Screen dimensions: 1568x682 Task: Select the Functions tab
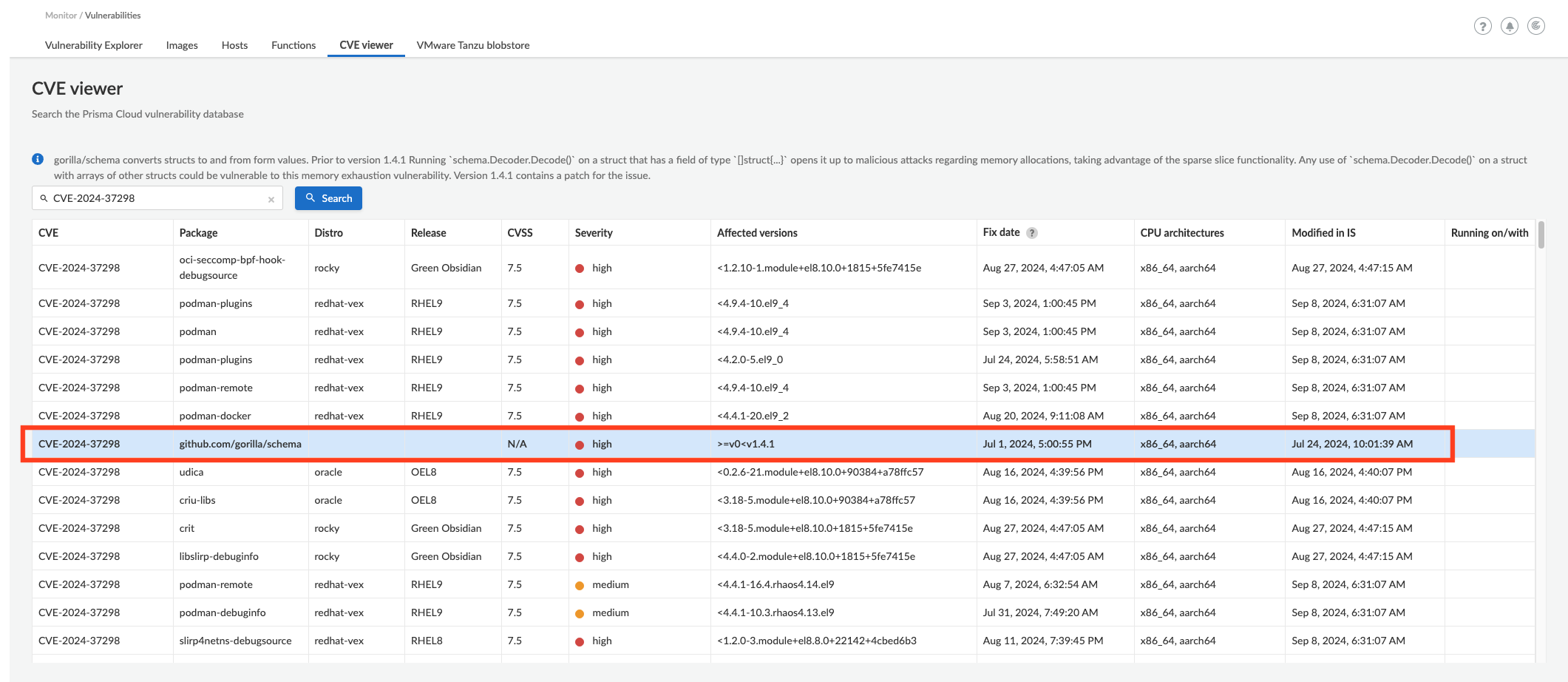tap(293, 45)
